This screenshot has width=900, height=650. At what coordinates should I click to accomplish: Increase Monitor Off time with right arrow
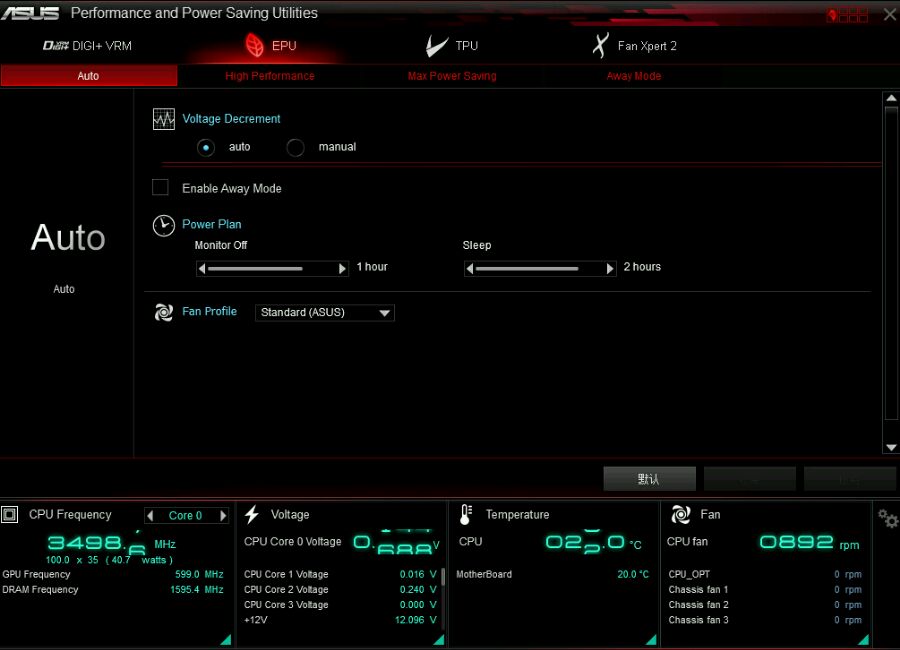tap(343, 268)
